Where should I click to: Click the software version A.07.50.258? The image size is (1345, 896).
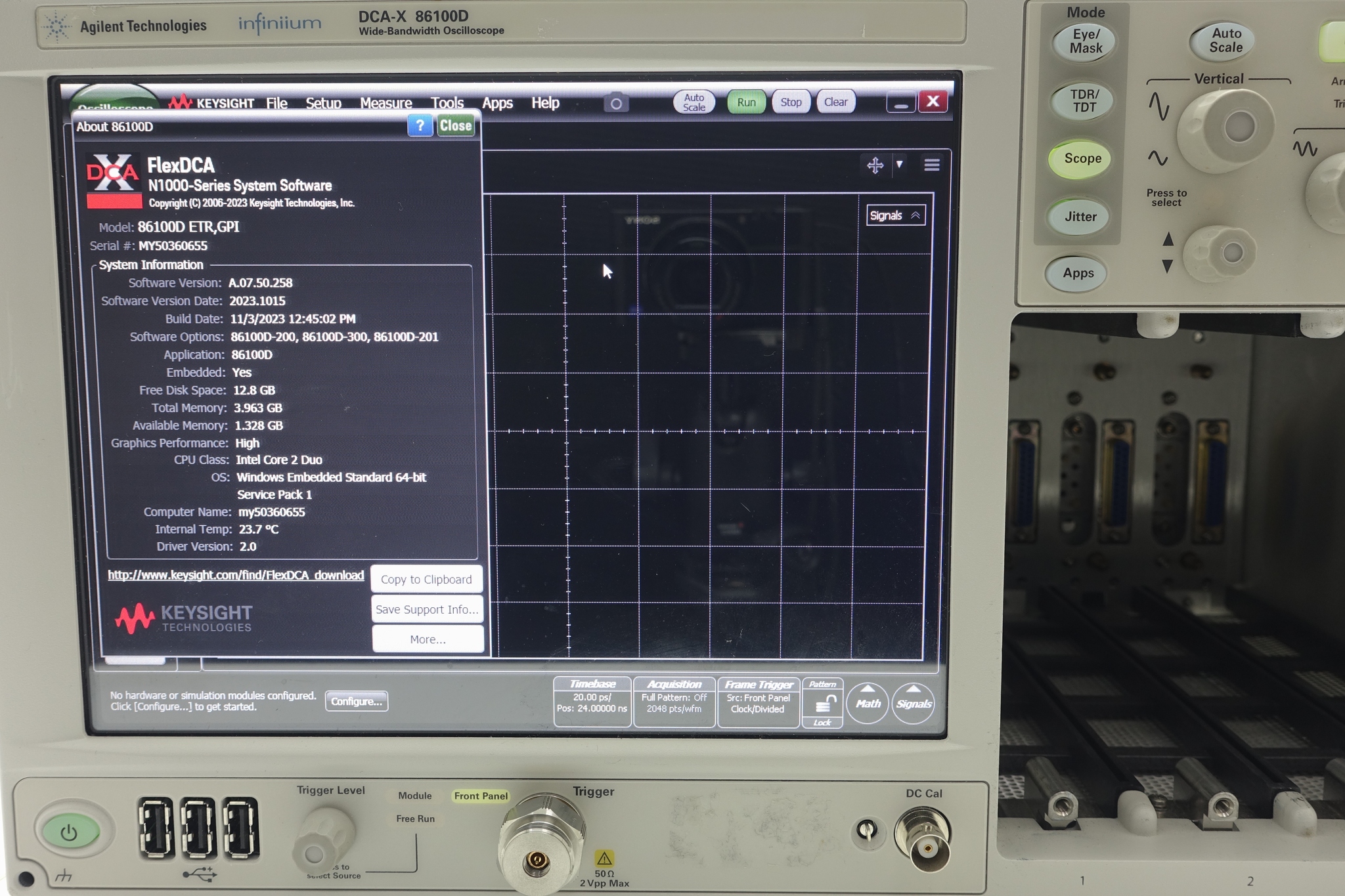pos(260,283)
